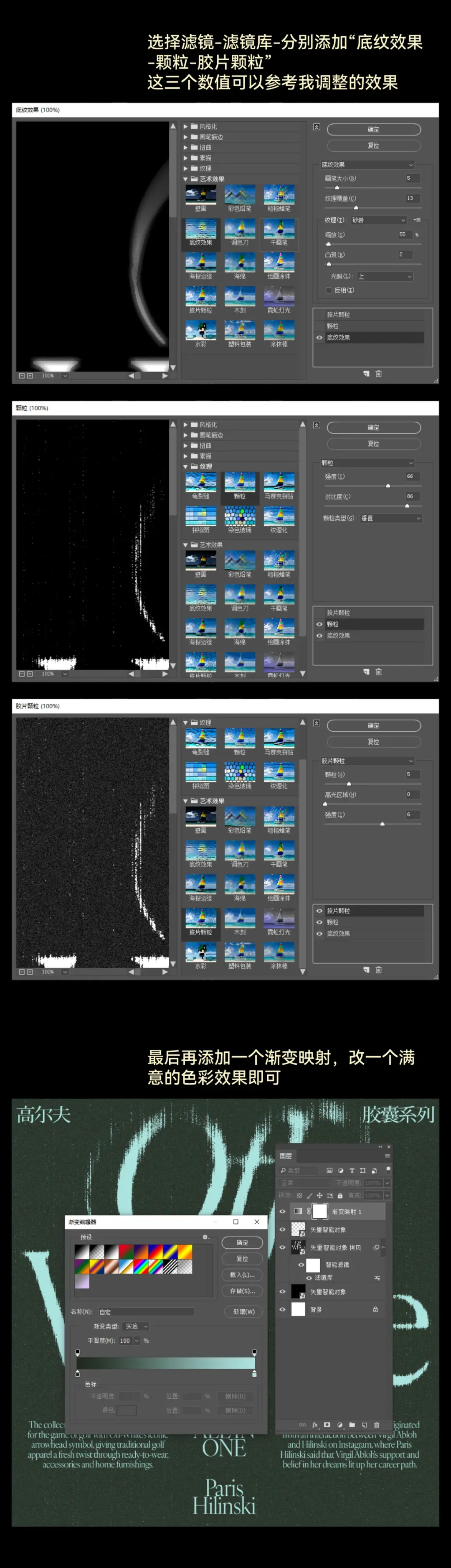
Task: Click 确定 in 胶片颗粒 window
Action: [374, 725]
